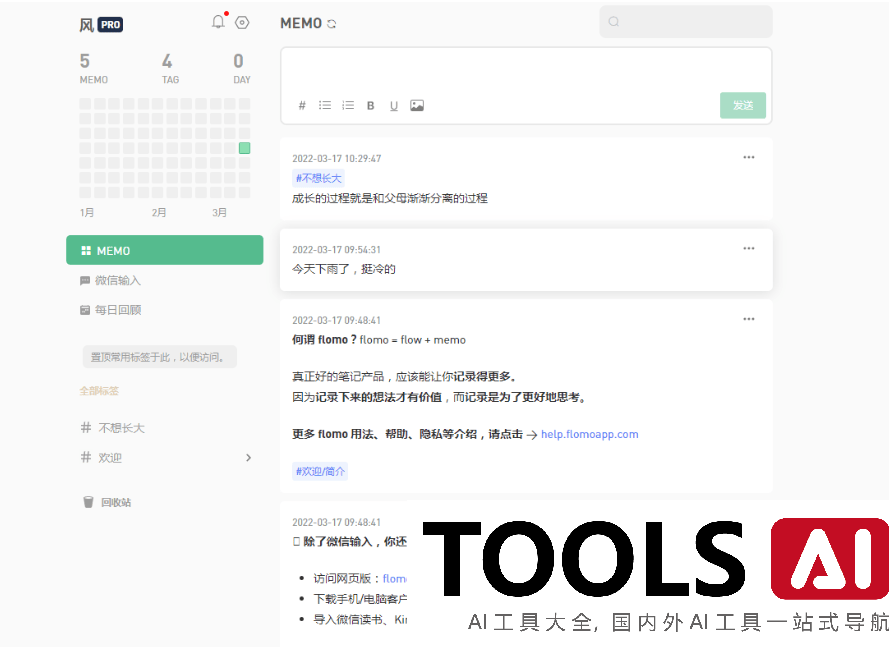Open options menu for 09:54:31 memo

click(x=749, y=248)
